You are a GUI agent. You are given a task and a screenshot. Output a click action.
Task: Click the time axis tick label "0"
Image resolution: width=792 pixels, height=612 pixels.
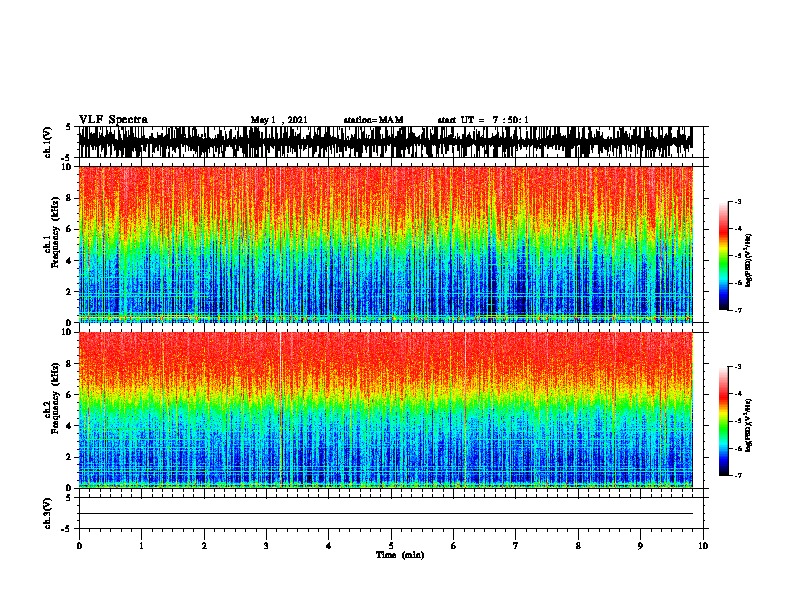79,546
